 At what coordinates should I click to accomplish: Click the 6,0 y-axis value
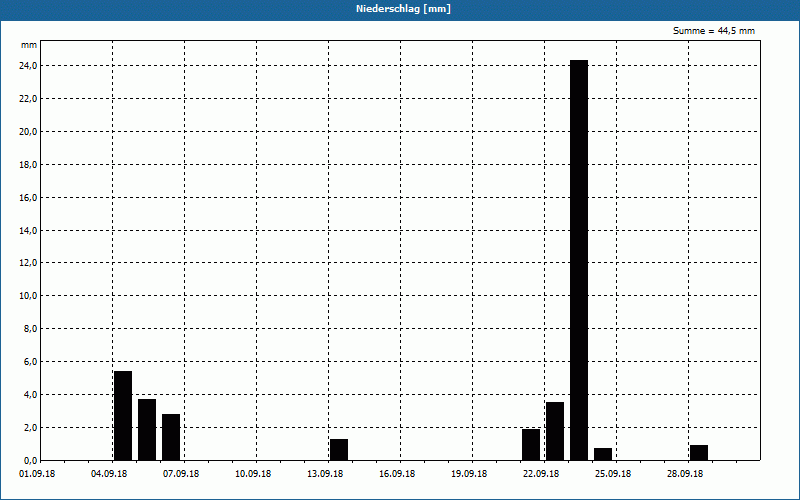tap(30, 362)
